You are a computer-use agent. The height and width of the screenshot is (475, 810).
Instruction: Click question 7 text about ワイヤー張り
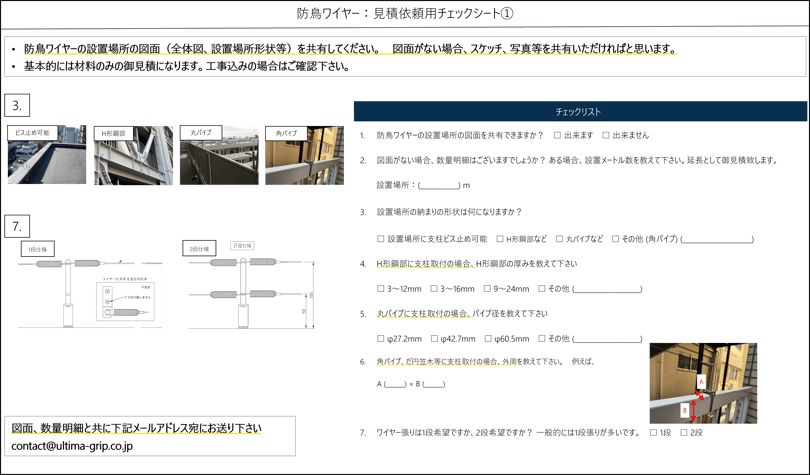point(508,433)
